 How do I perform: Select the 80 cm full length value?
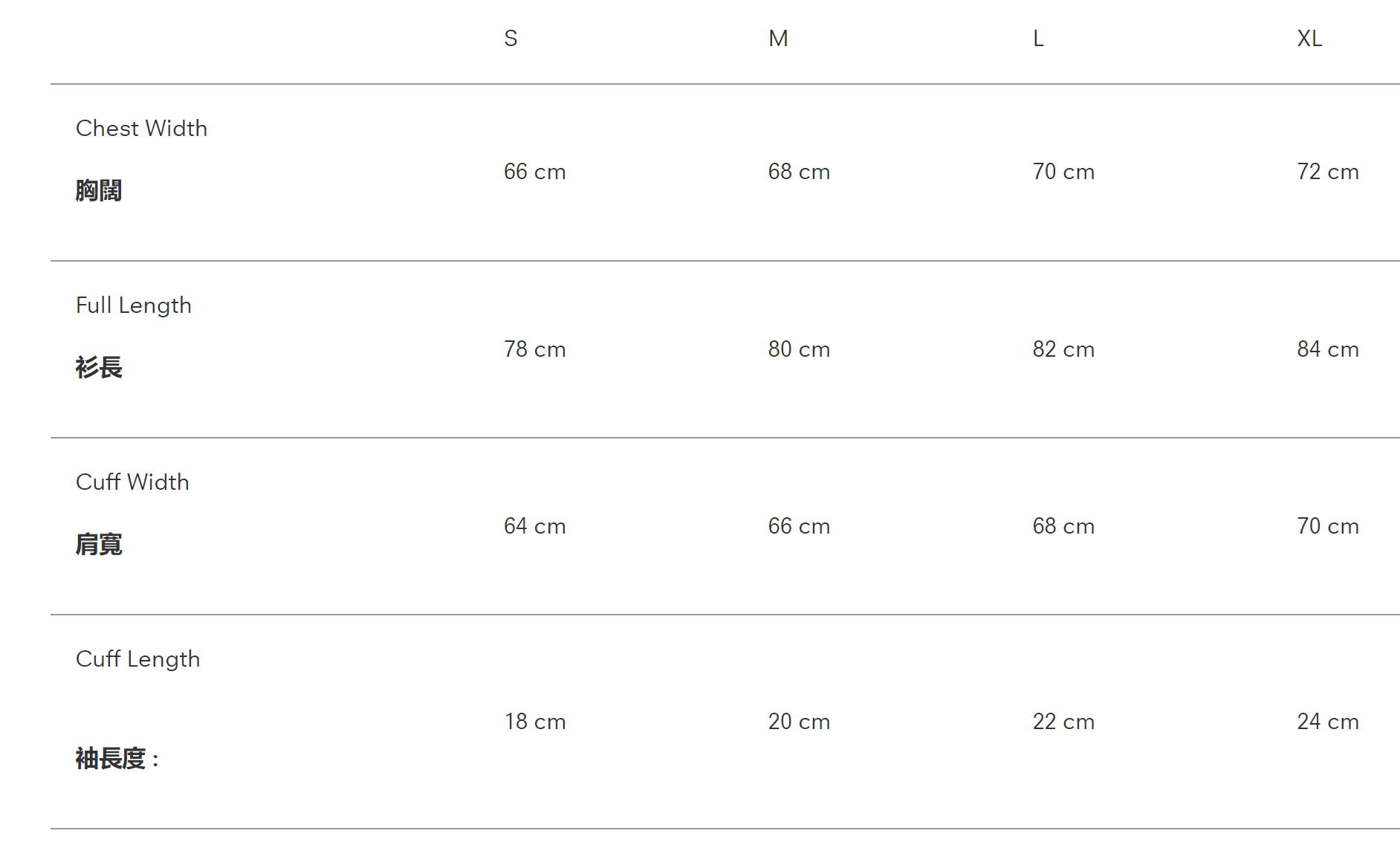pyautogui.click(x=799, y=349)
